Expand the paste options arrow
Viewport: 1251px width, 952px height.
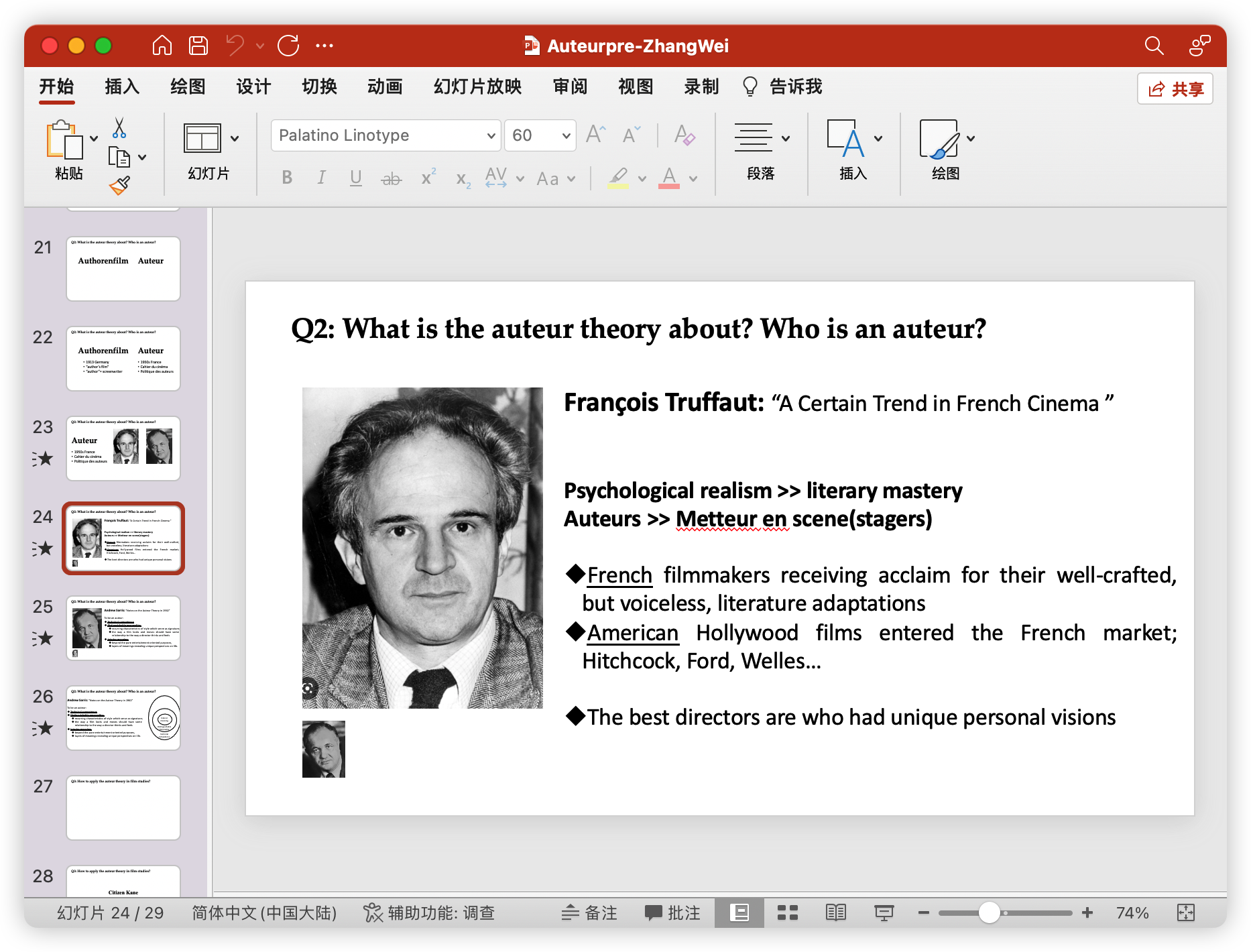(x=94, y=139)
